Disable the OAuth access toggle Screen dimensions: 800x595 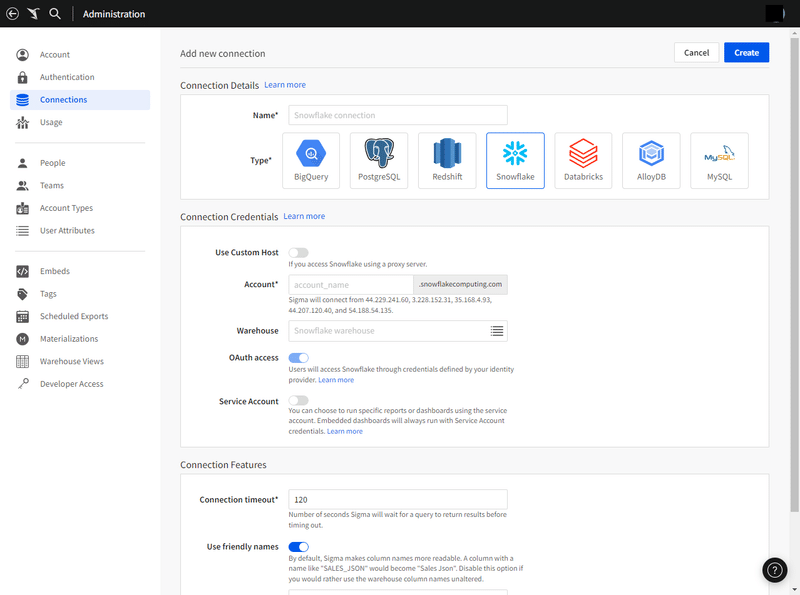tap(298, 358)
